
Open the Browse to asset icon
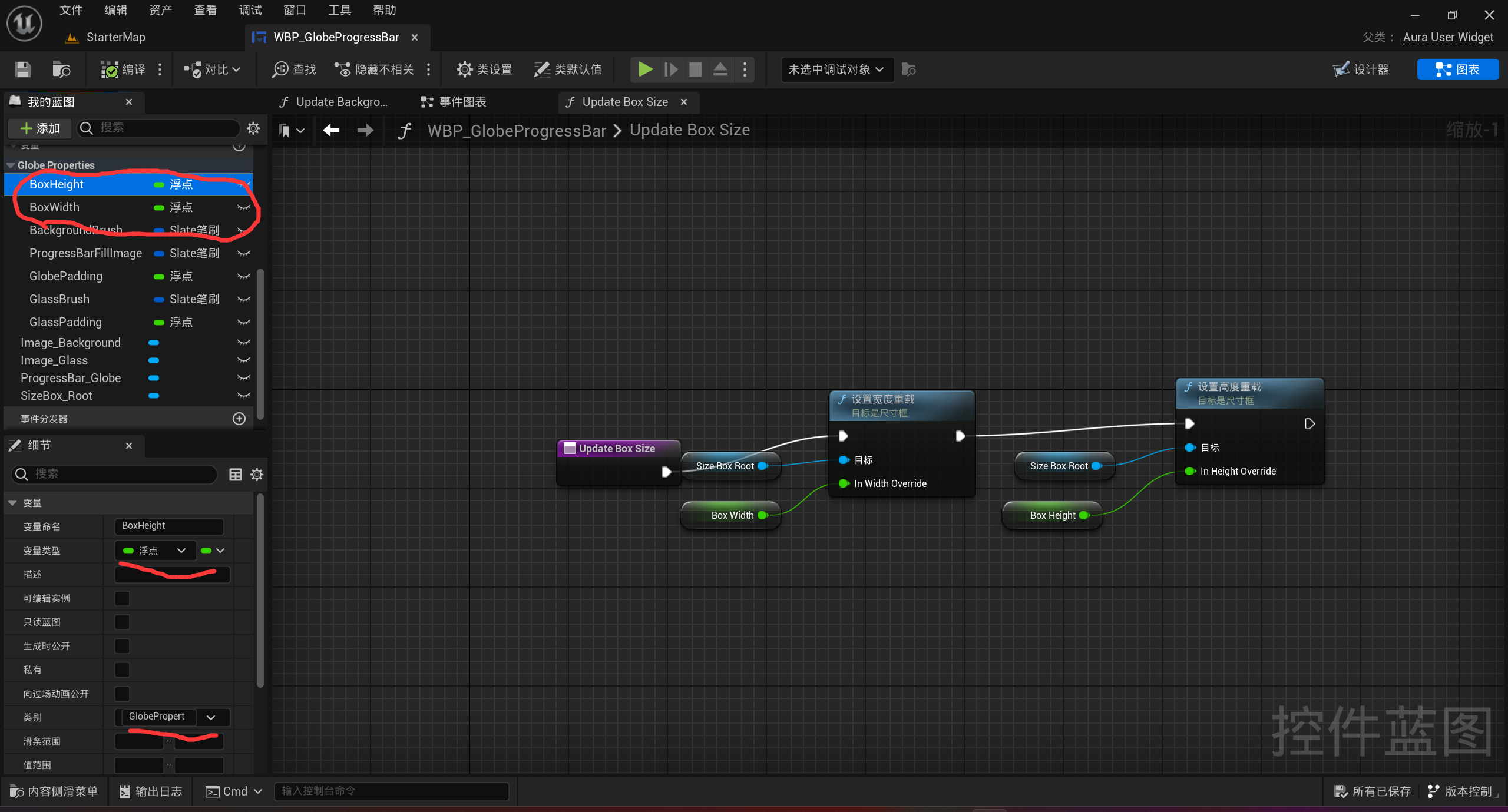click(x=61, y=69)
